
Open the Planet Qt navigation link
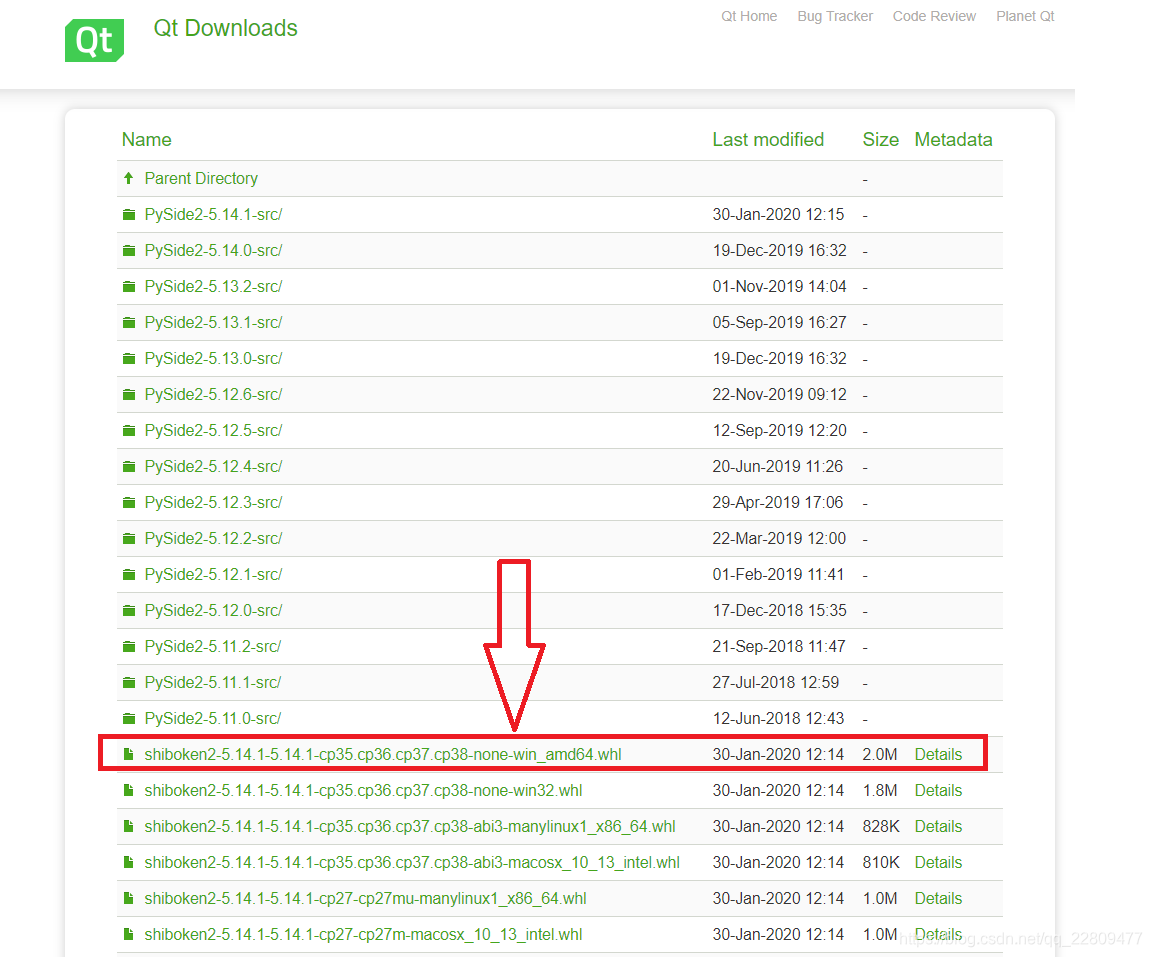pos(1025,16)
